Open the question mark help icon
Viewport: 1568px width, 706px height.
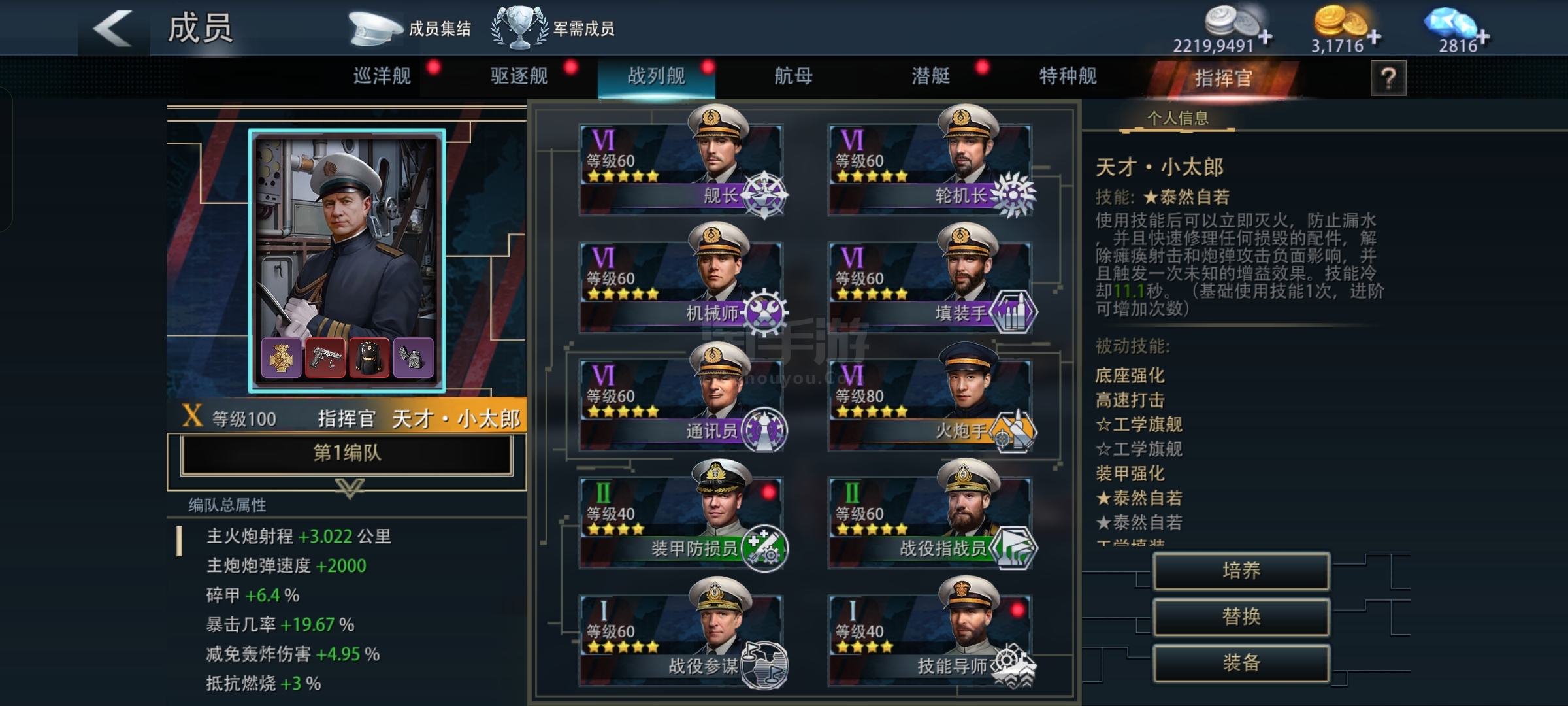[1388, 78]
